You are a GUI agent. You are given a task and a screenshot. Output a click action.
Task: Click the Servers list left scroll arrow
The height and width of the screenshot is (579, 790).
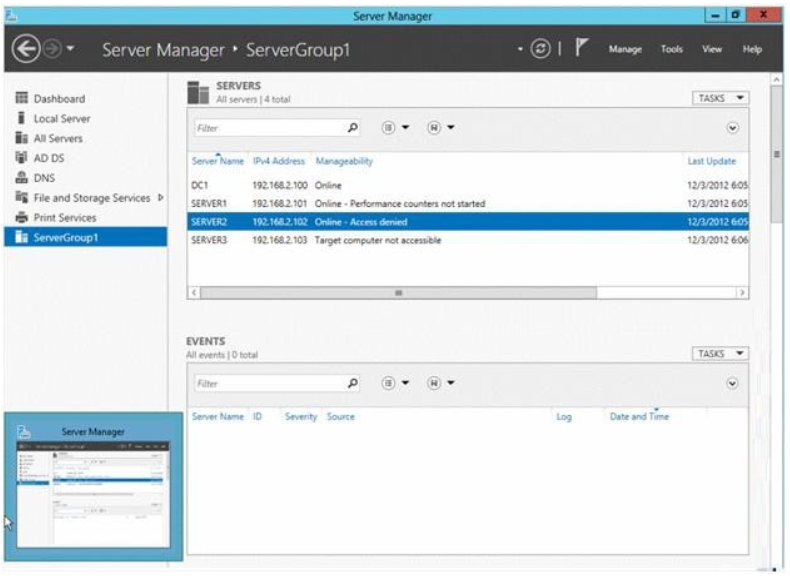(194, 293)
